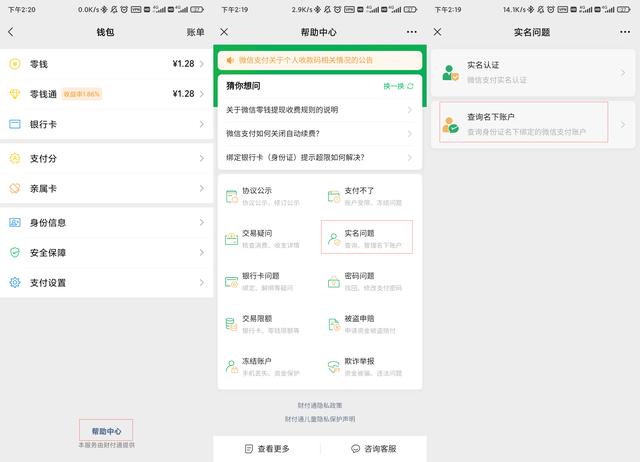Viewport: 640px width, 462px height.
Task: Open more options in 帮助中心 page
Action: pyautogui.click(x=411, y=32)
